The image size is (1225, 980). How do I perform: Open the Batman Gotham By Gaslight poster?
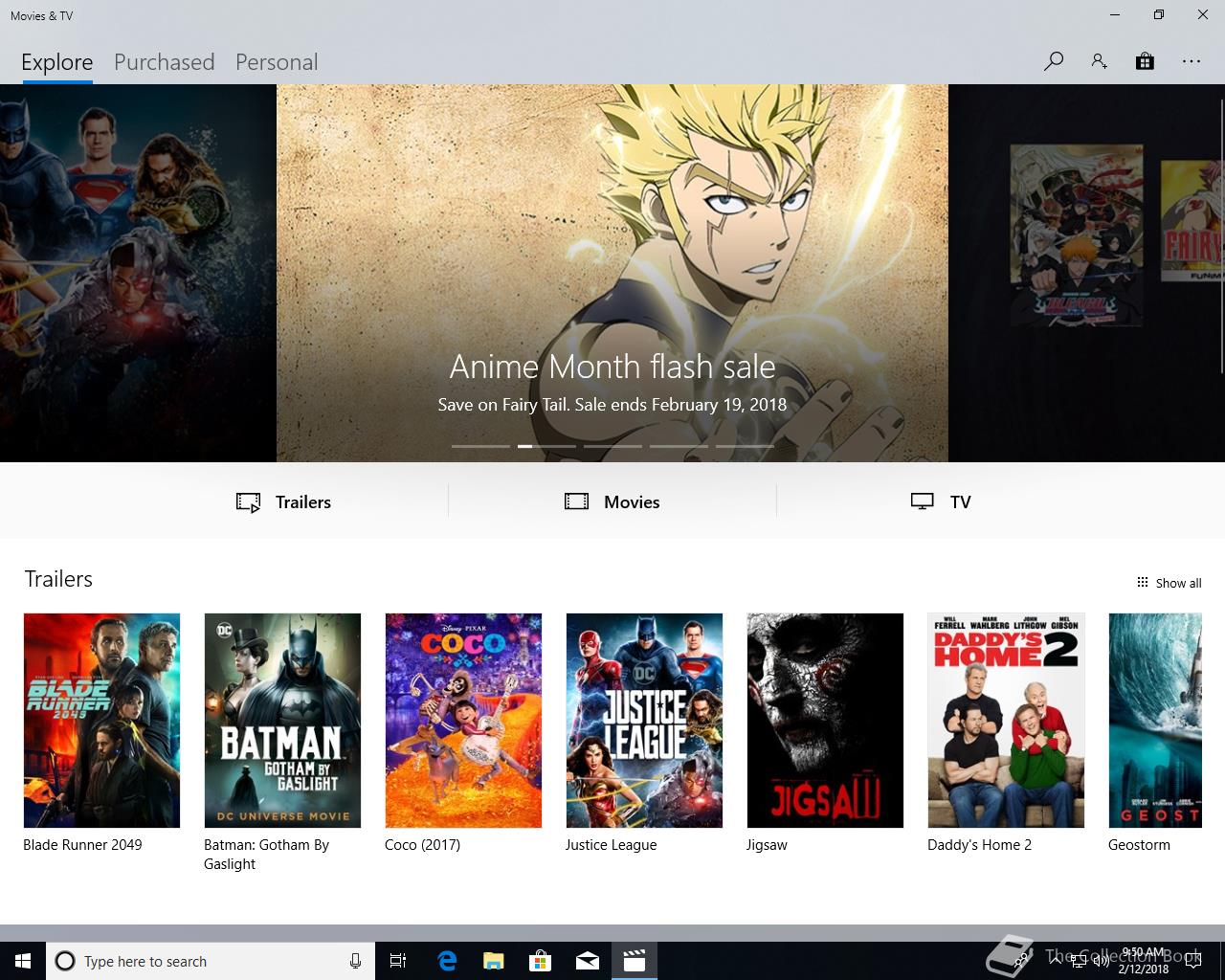pyautogui.click(x=282, y=721)
